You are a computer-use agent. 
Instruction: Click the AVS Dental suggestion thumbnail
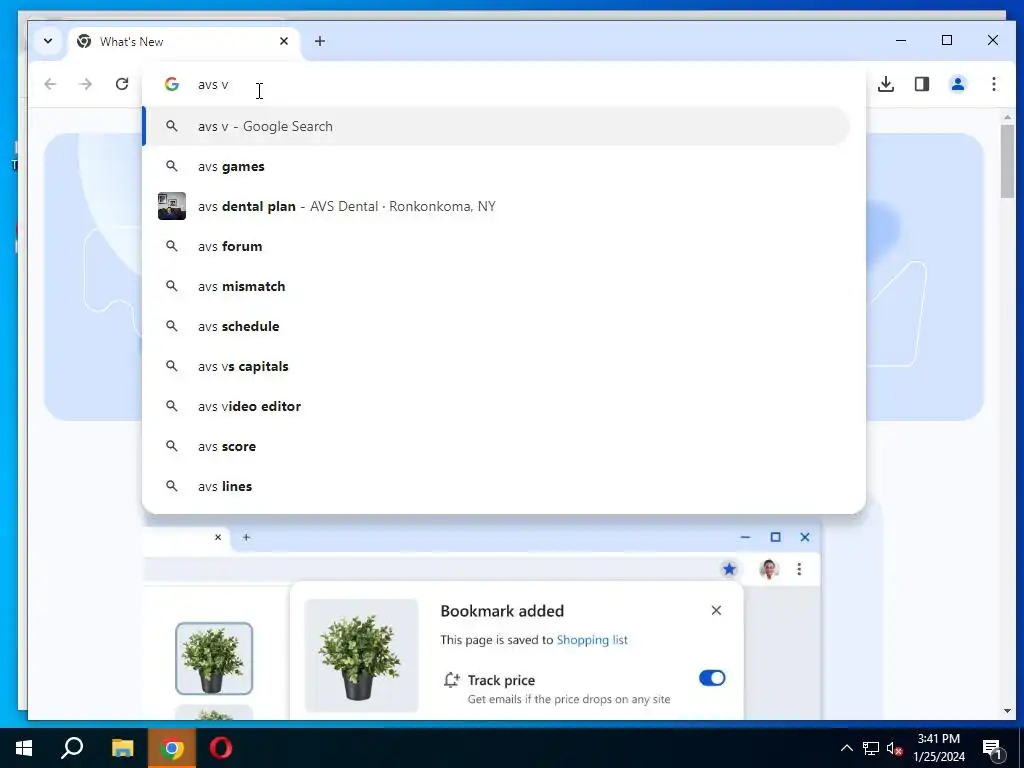point(172,206)
